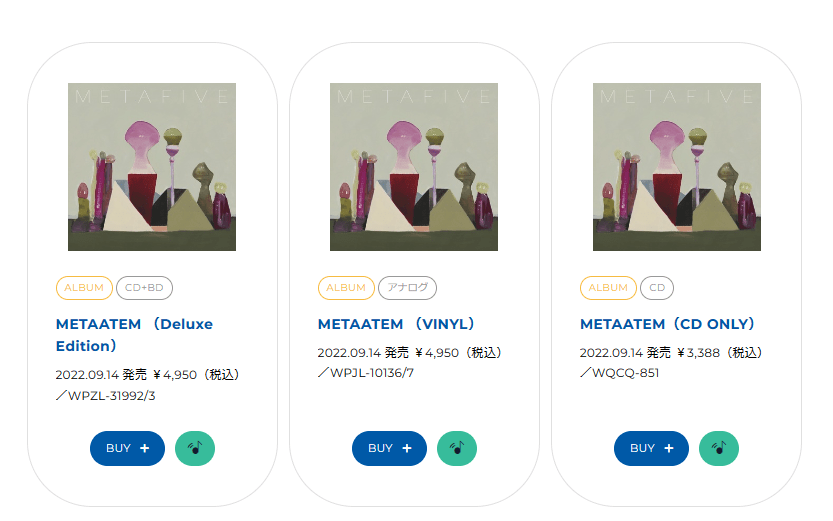Viewport: 833px width, 521px height.
Task: Expand BUY options for METAATEM Deluxe Edition
Action: click(x=127, y=448)
